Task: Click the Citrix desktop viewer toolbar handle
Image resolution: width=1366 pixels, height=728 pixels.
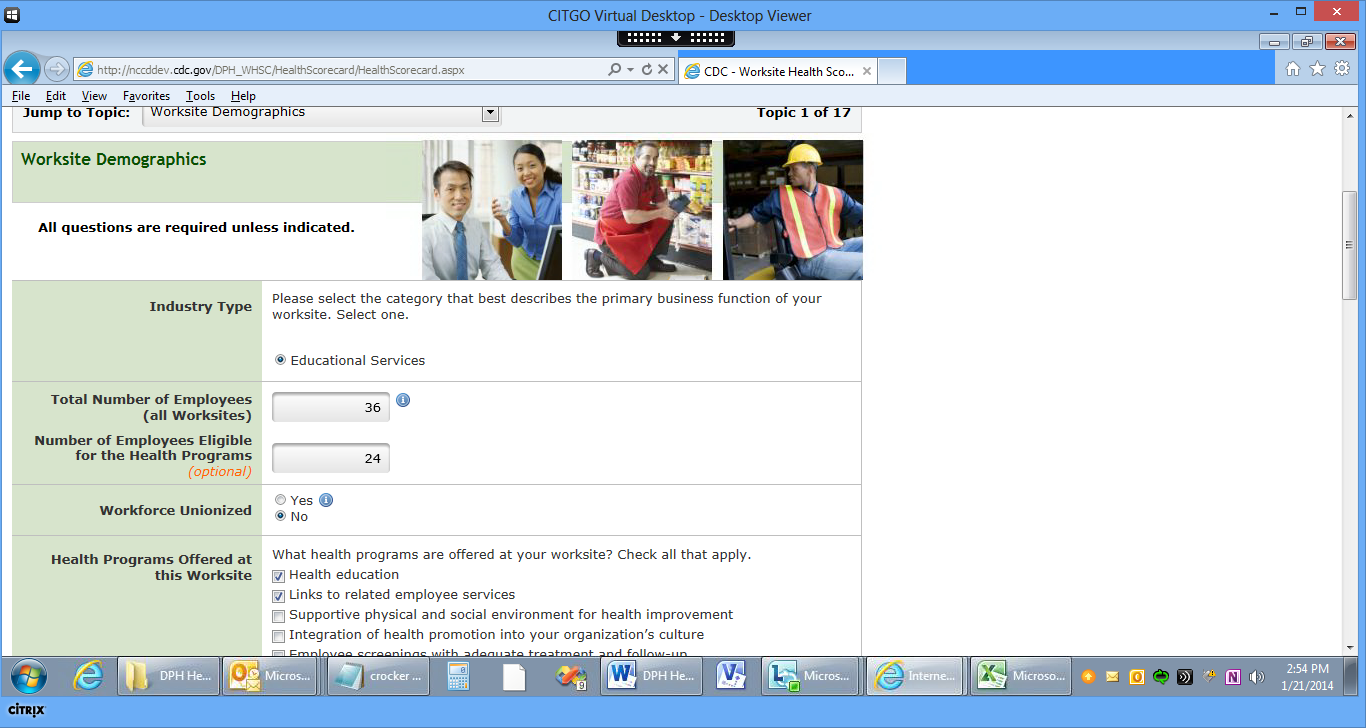Action: click(676, 37)
